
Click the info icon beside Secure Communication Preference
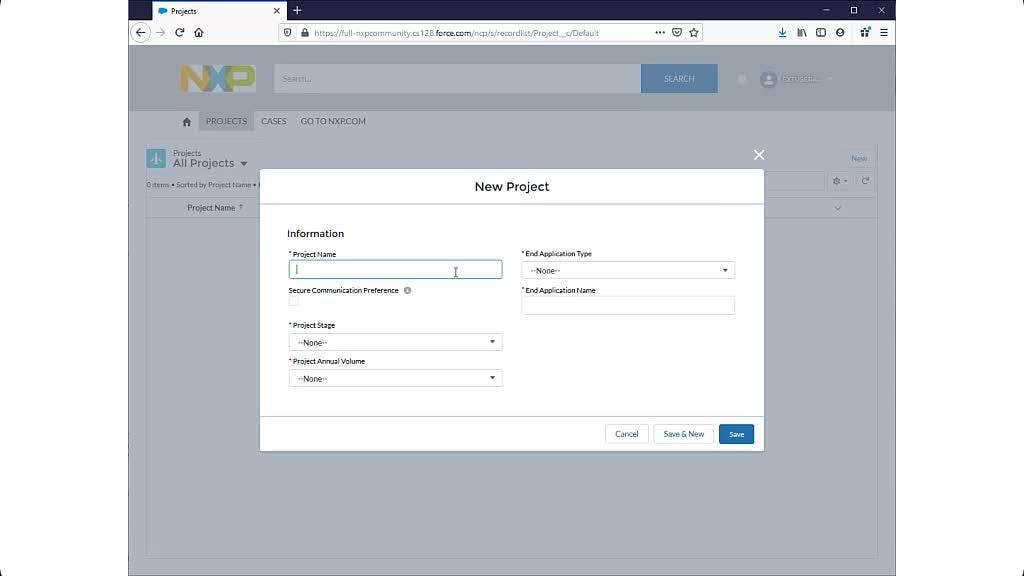pos(408,291)
